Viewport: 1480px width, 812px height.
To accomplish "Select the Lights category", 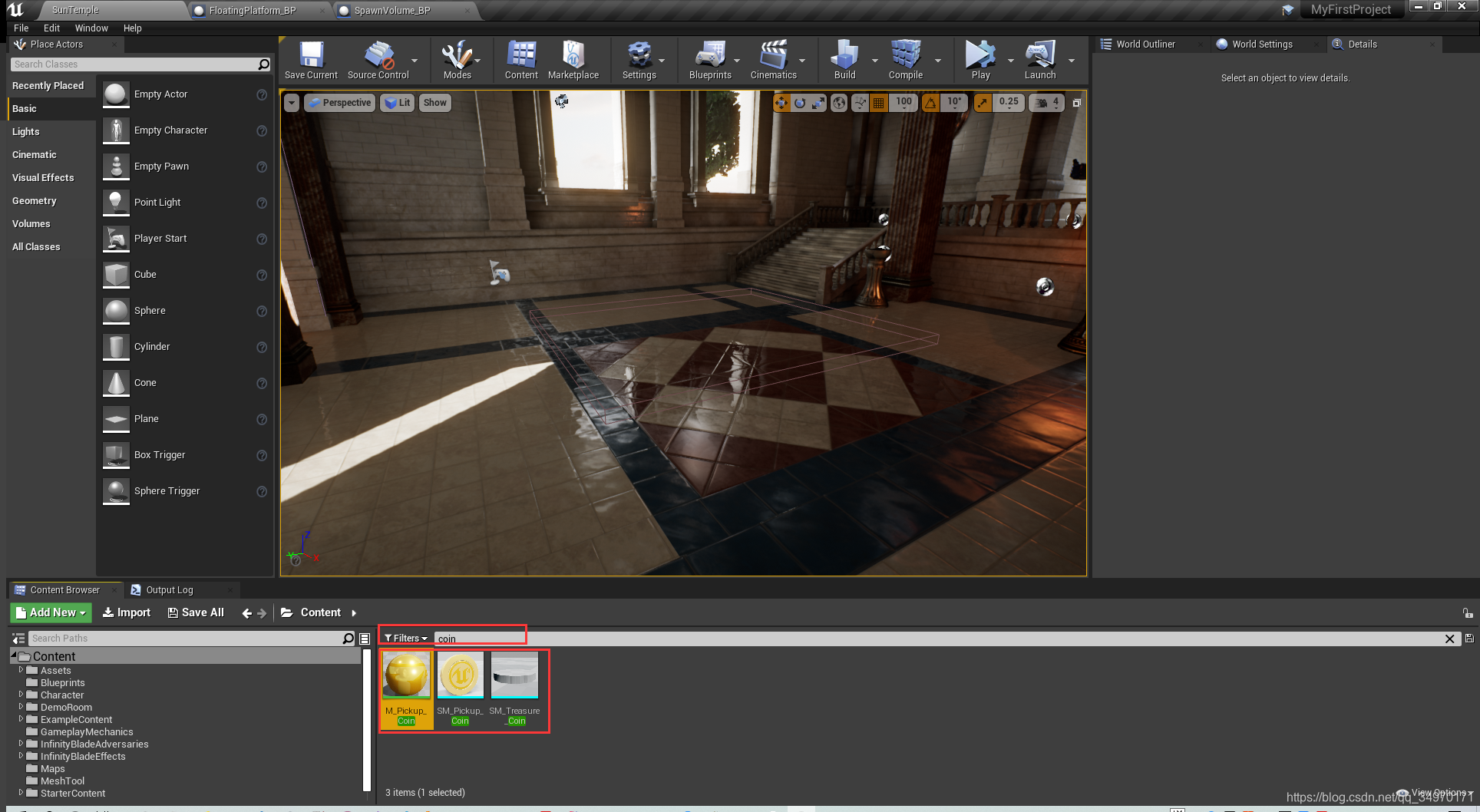I will tap(25, 132).
